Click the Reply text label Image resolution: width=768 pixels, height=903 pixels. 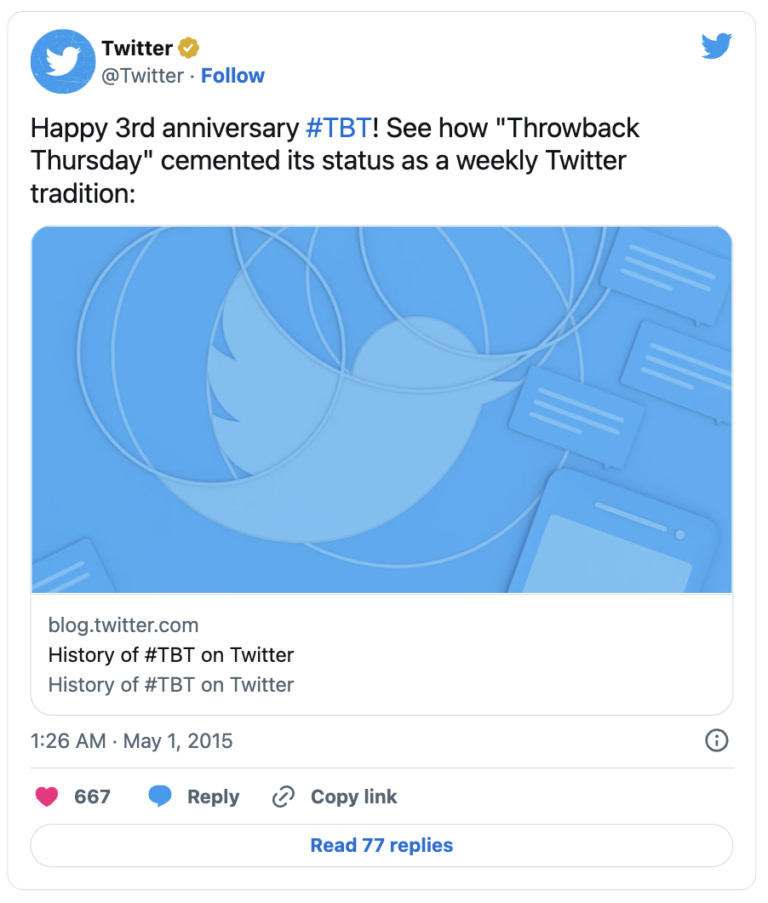(x=213, y=797)
